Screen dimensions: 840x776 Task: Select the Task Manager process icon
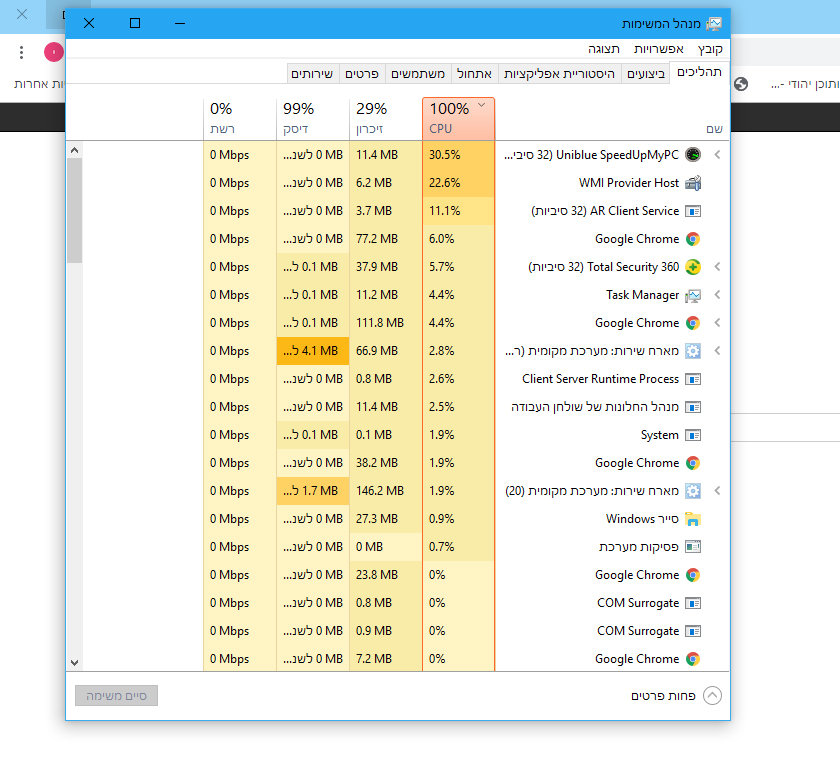coord(693,295)
